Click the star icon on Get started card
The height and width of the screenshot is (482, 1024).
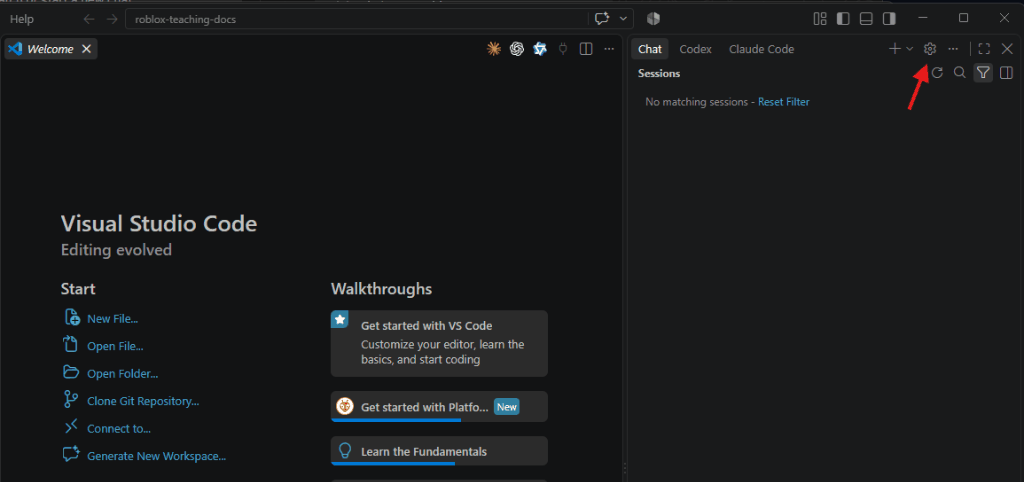[340, 319]
